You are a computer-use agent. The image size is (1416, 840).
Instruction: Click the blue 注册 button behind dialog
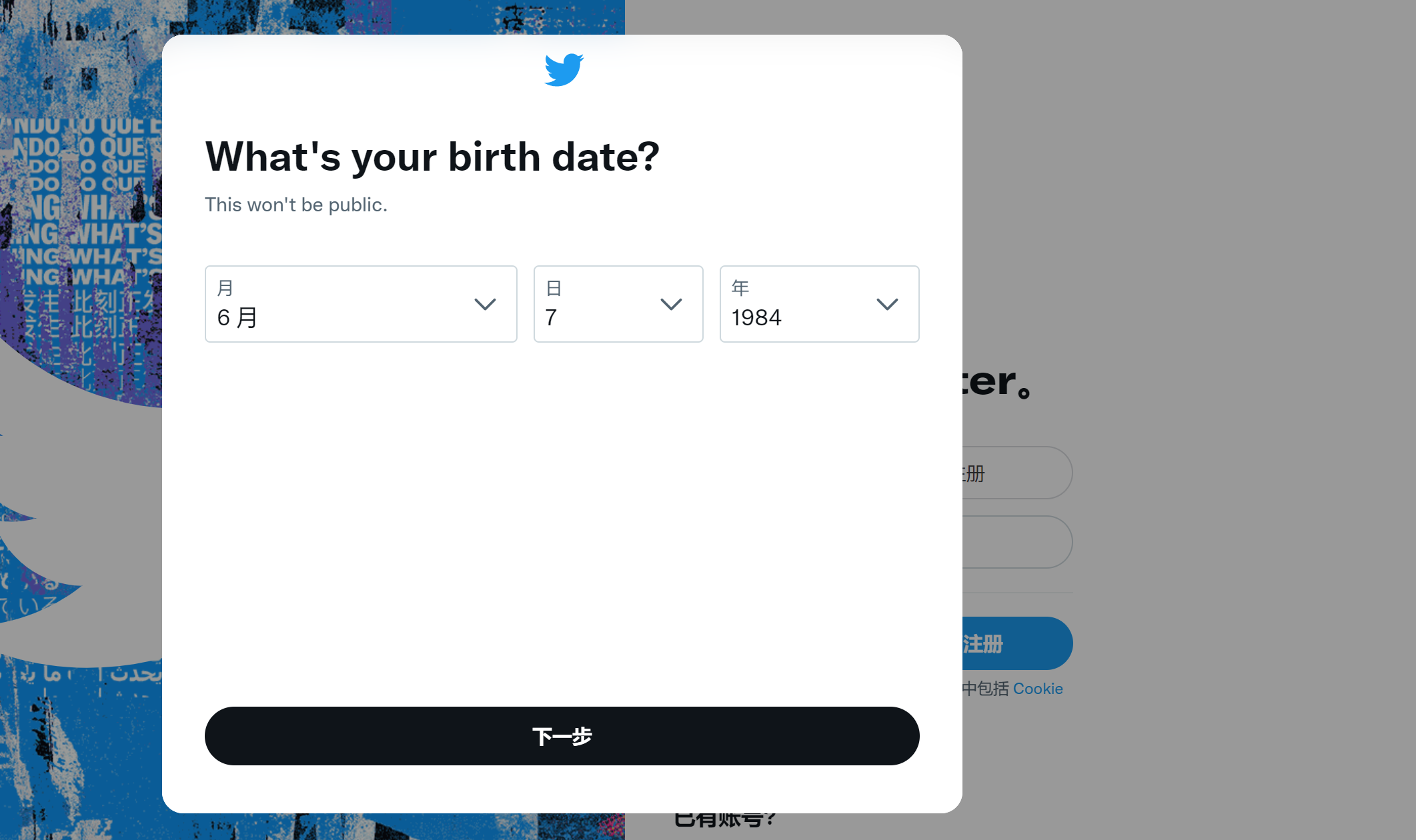pos(1017,643)
